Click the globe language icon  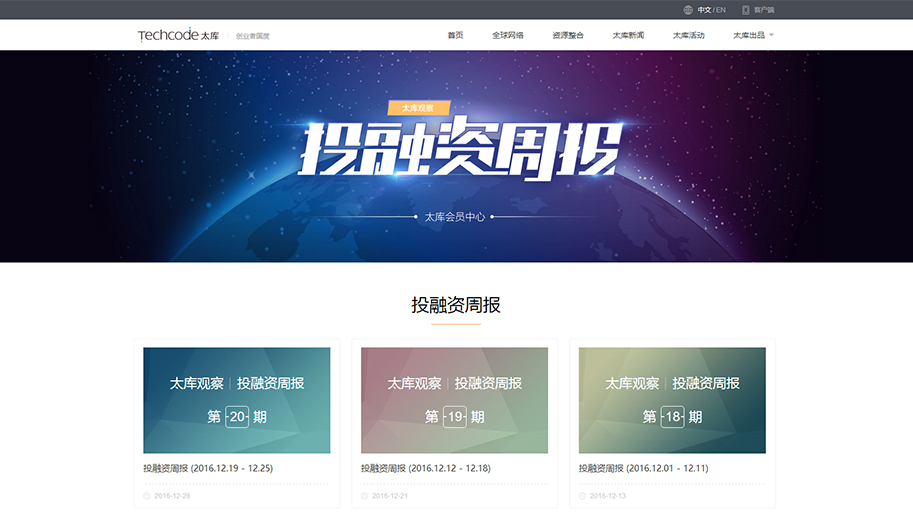coord(688,10)
